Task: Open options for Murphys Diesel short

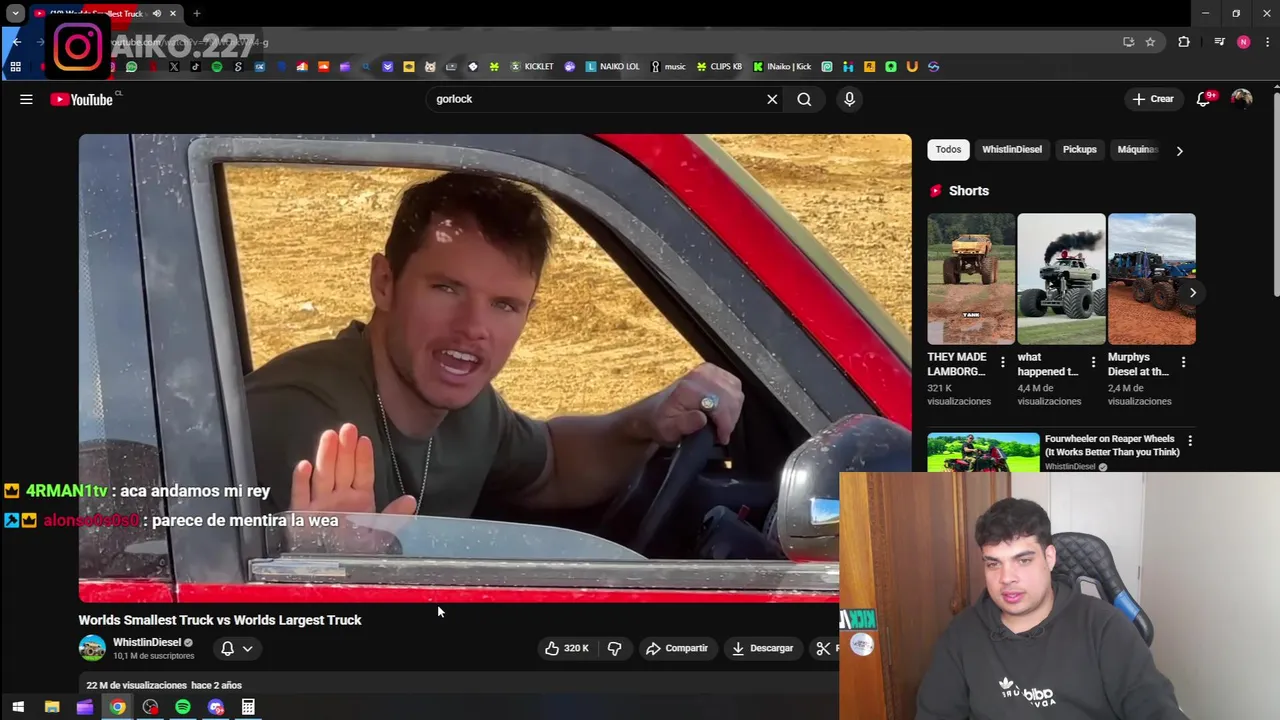Action: pos(1183,363)
